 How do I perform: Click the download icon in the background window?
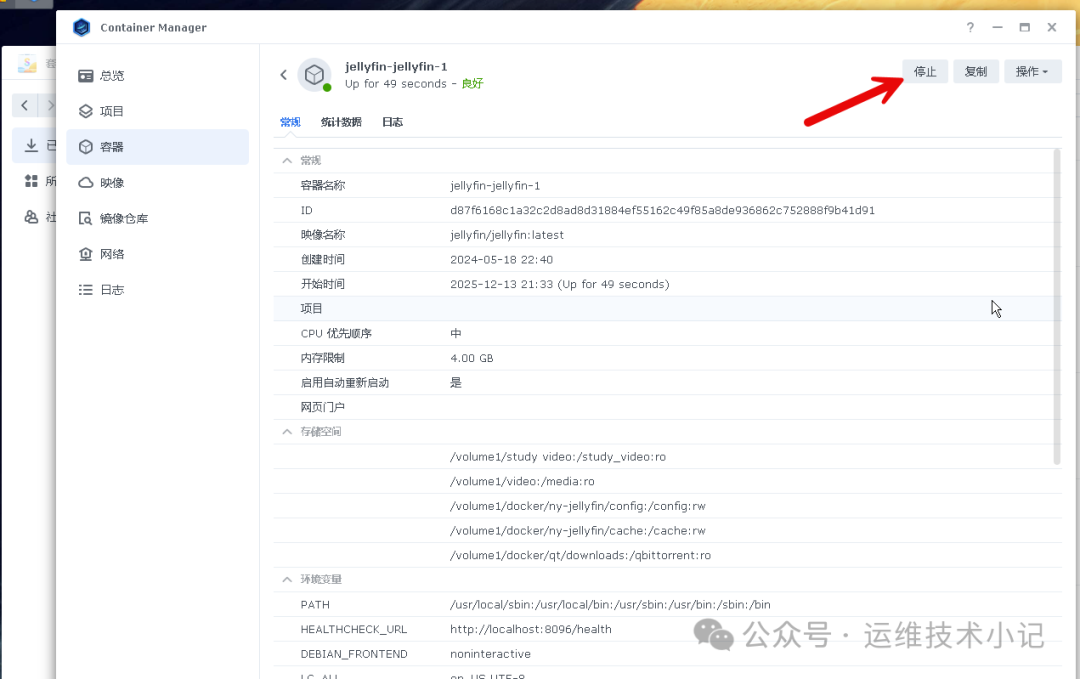[31, 145]
